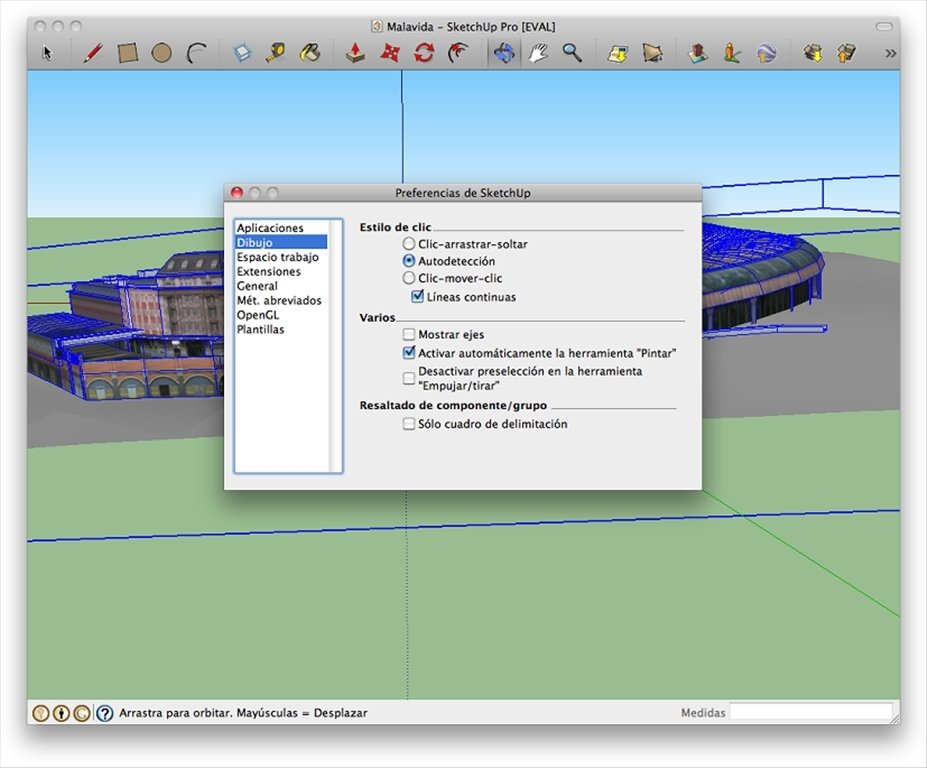927x768 pixels.
Task: Select the Circle tool
Action: tap(161, 53)
